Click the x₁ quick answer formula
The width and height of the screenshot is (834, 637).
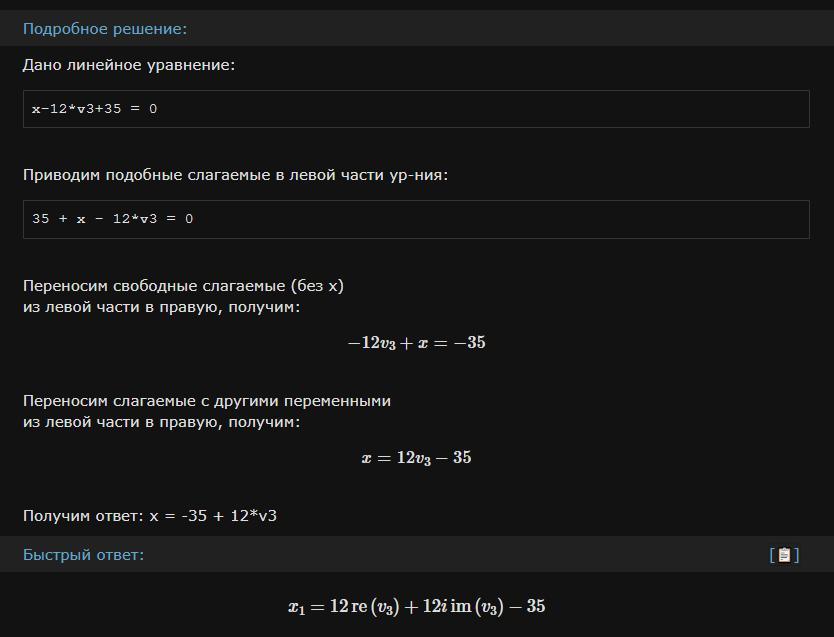pos(416,607)
